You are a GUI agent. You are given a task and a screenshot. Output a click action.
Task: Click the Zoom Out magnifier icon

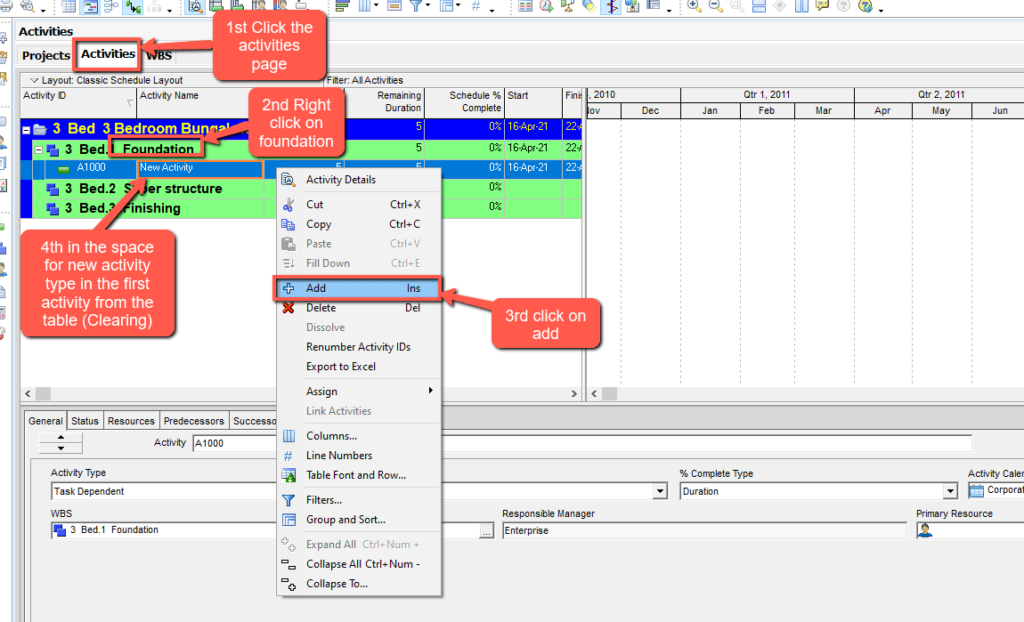tap(714, 7)
